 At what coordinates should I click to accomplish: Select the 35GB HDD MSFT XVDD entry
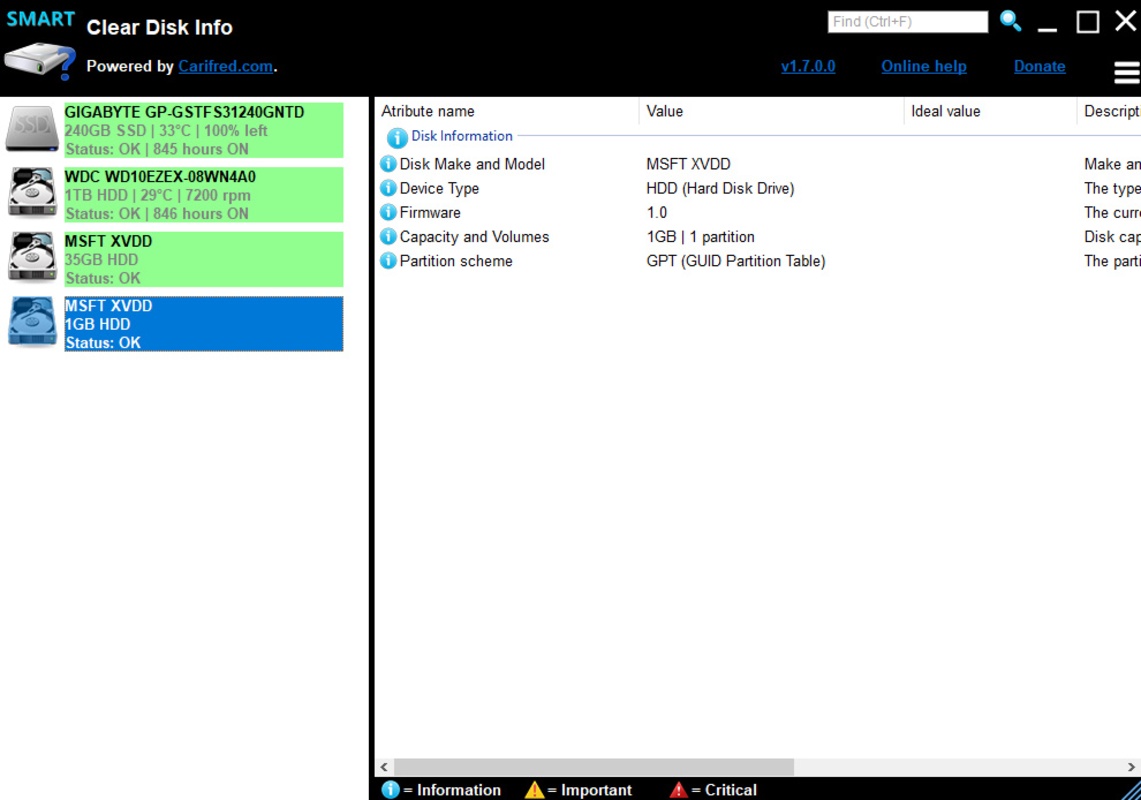pos(203,259)
